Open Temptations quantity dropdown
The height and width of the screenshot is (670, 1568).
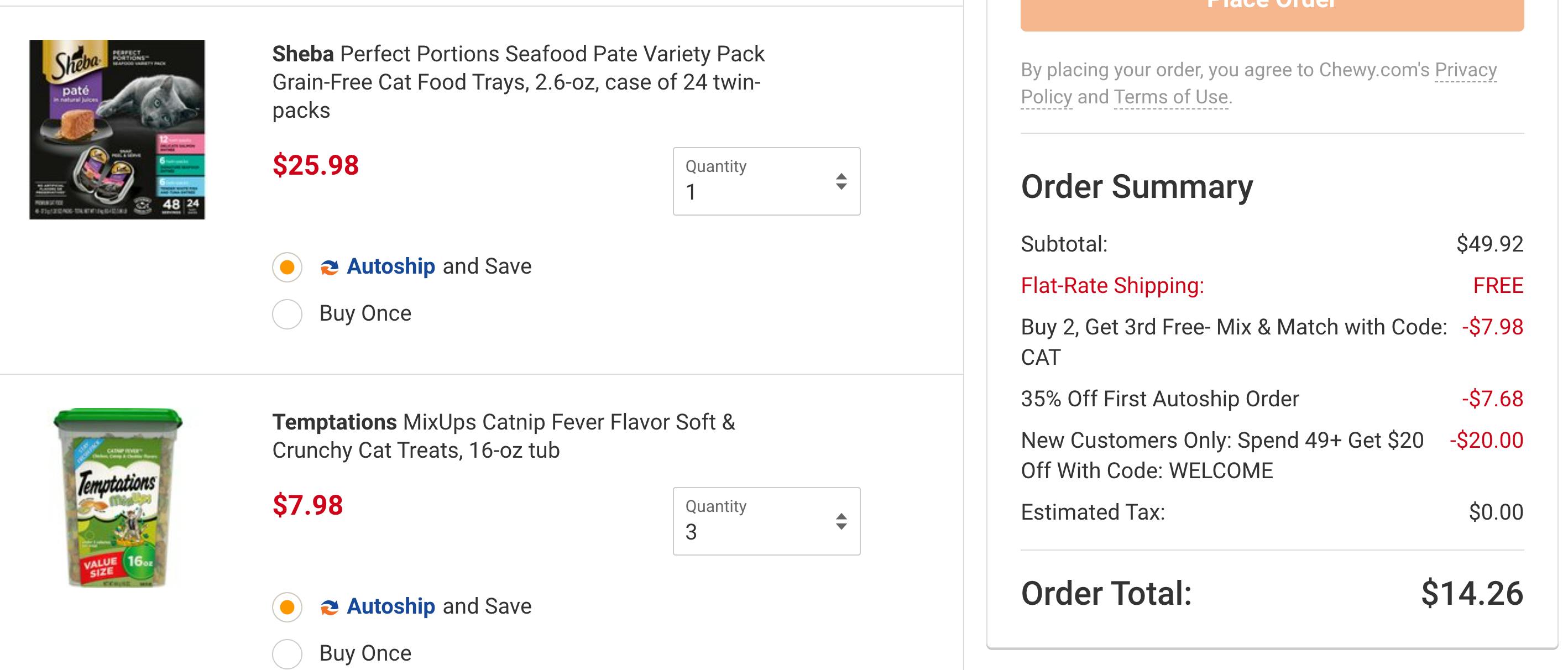tap(766, 521)
